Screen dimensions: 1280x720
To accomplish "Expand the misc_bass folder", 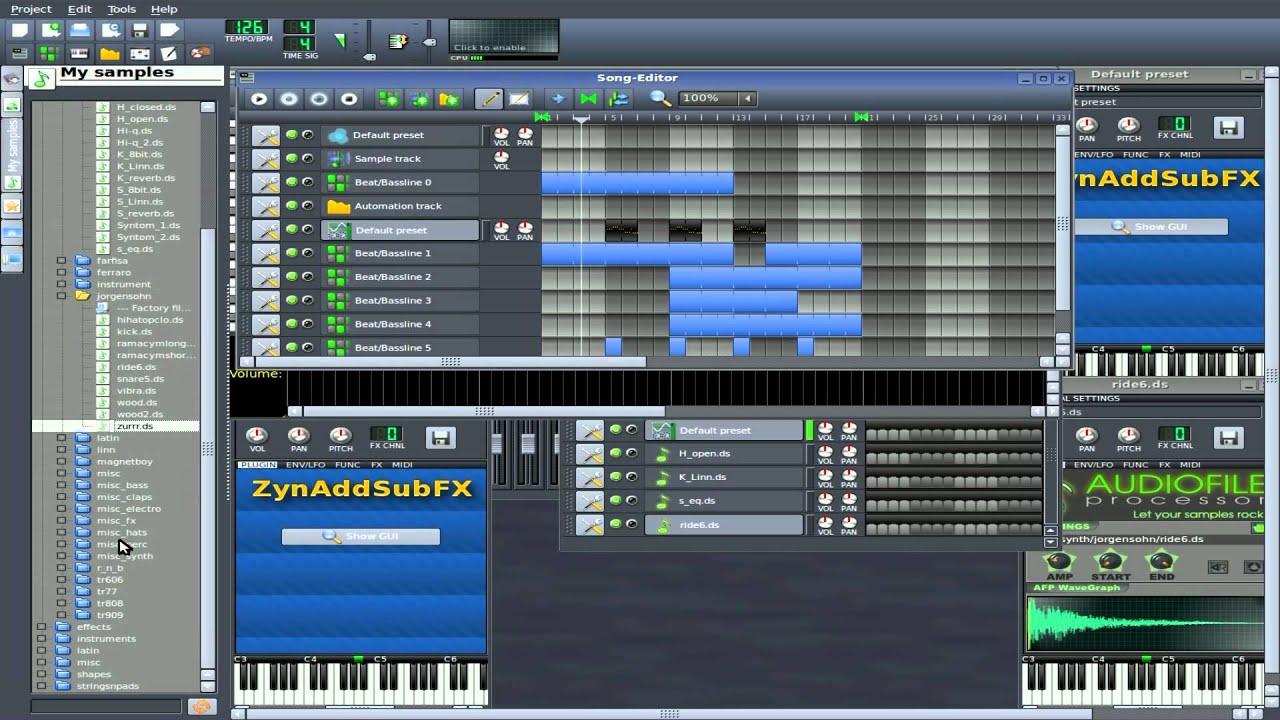I will [x=62, y=485].
